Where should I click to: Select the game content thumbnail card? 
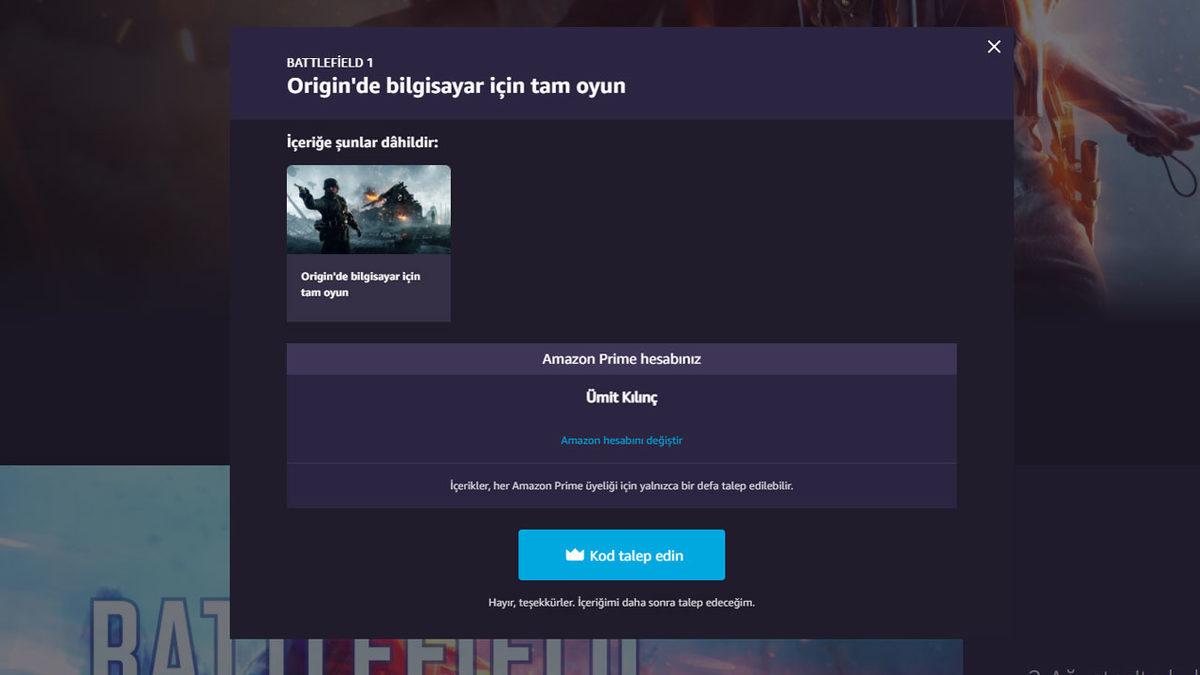pos(368,242)
